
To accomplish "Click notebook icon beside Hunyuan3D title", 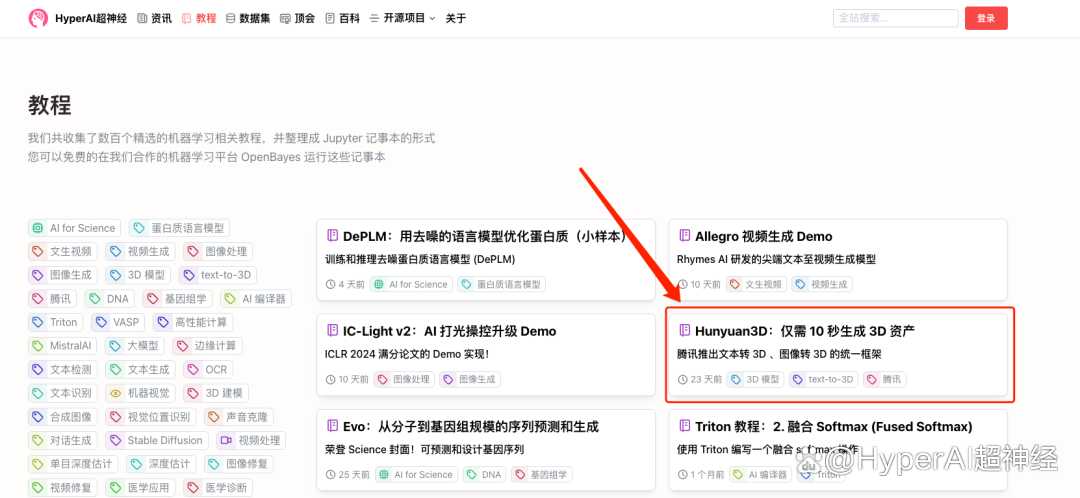I will pyautogui.click(x=685, y=331).
